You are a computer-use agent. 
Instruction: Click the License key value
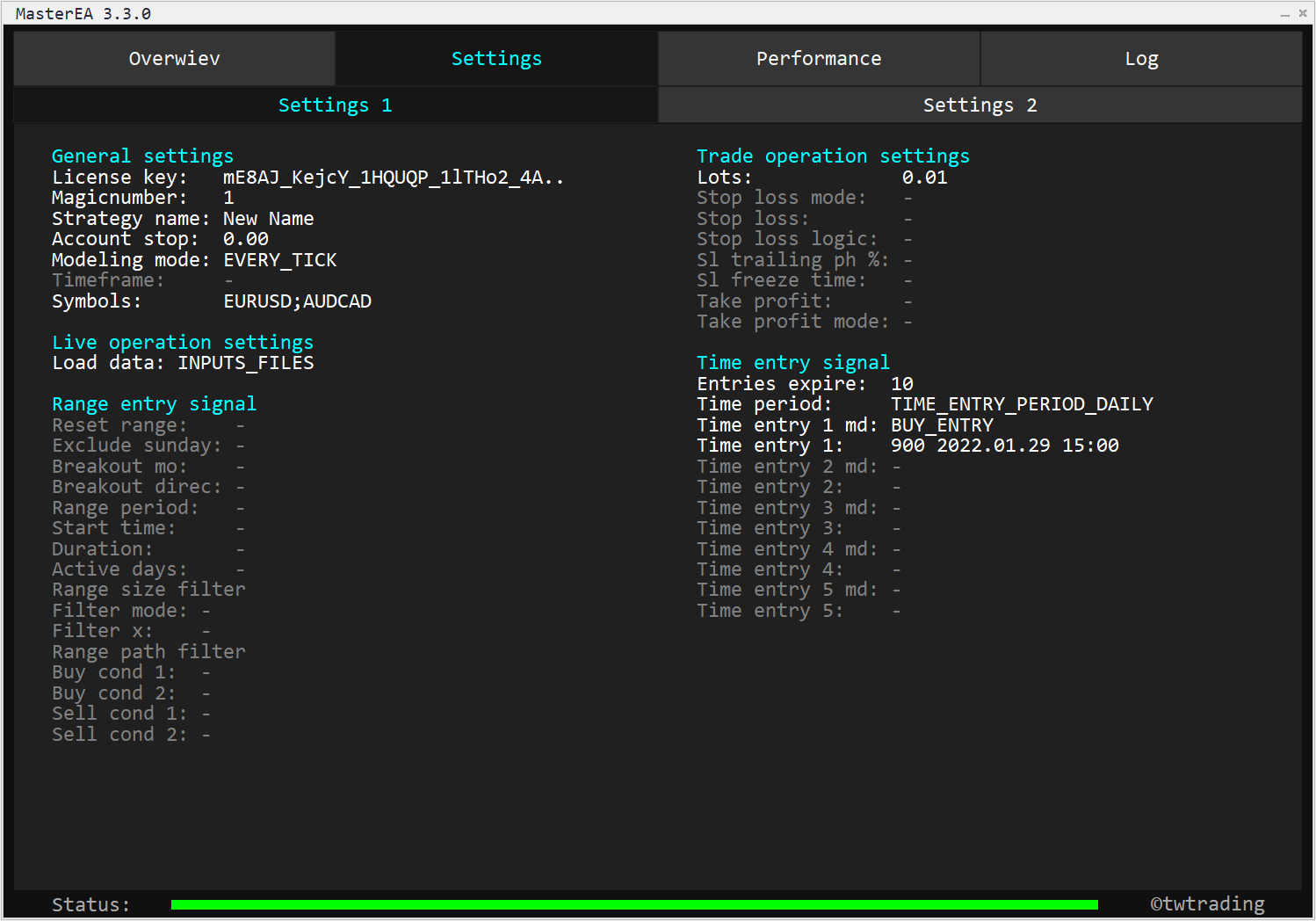[393, 178]
